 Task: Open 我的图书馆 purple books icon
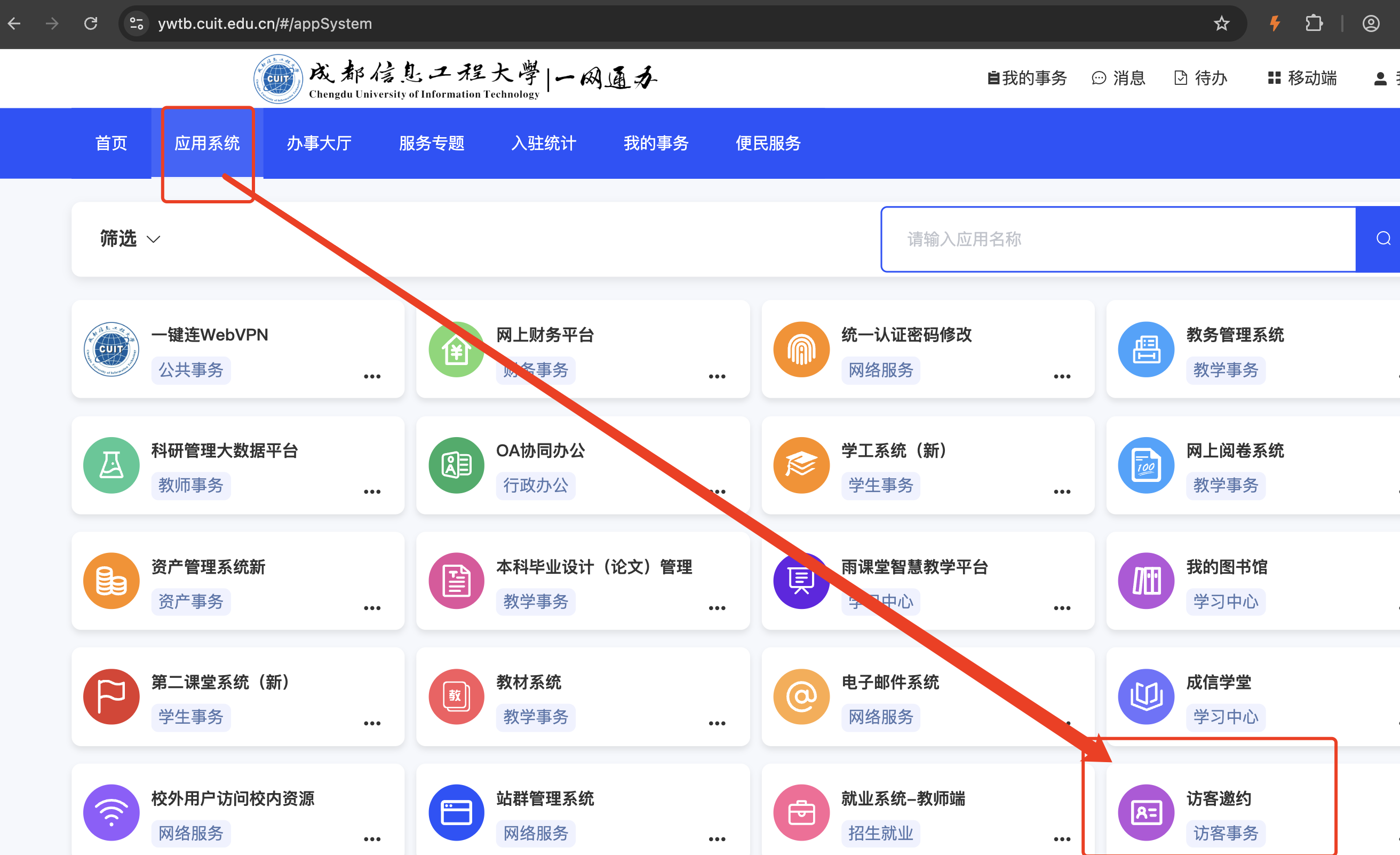(1146, 581)
